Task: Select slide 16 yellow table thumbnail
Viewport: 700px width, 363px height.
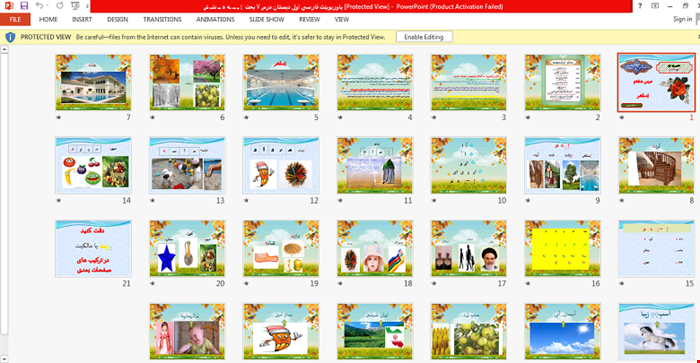Action: click(x=562, y=248)
